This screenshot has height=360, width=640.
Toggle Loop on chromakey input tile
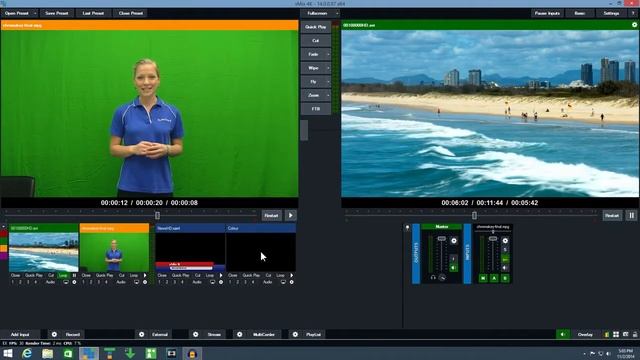click(x=133, y=276)
